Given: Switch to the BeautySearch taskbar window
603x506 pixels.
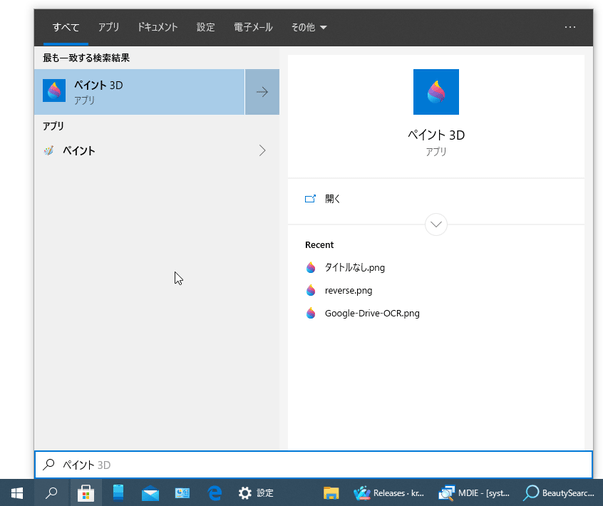Looking at the screenshot, I should [x=560, y=493].
